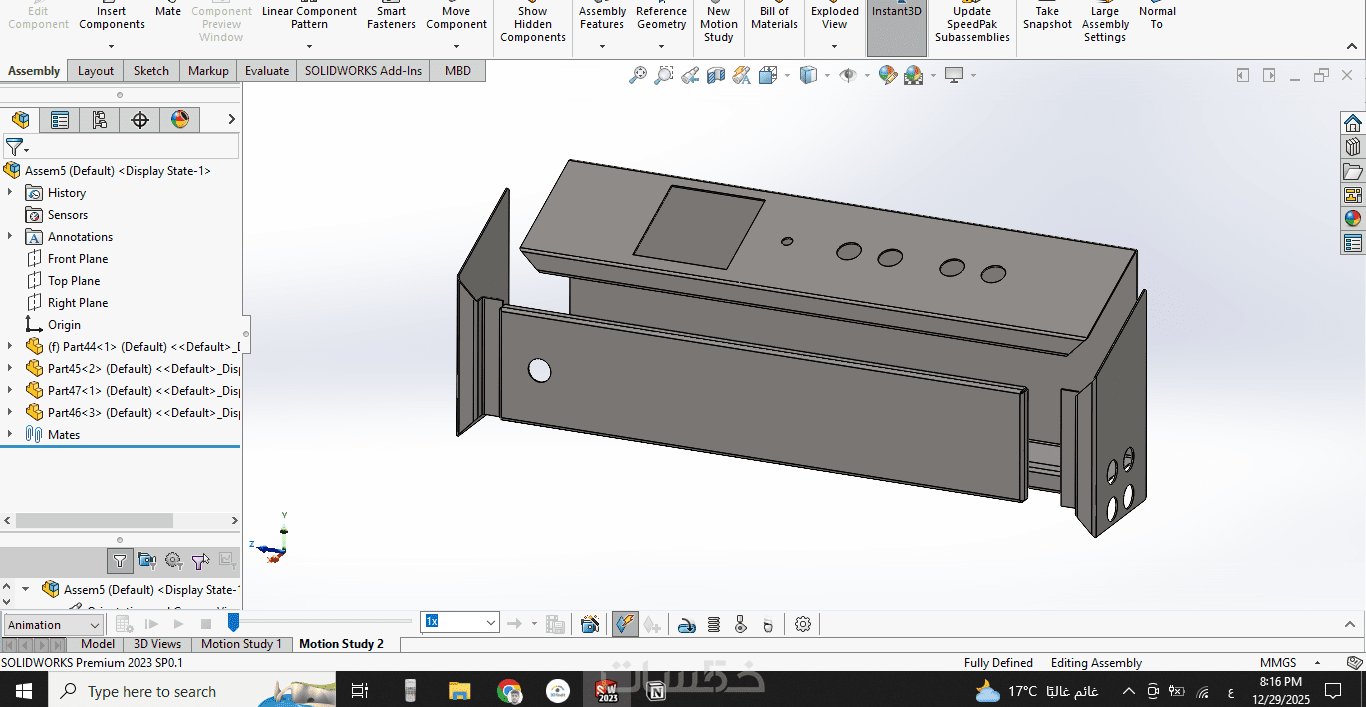
Task: Click the Save Animation icon
Action: pos(556,624)
